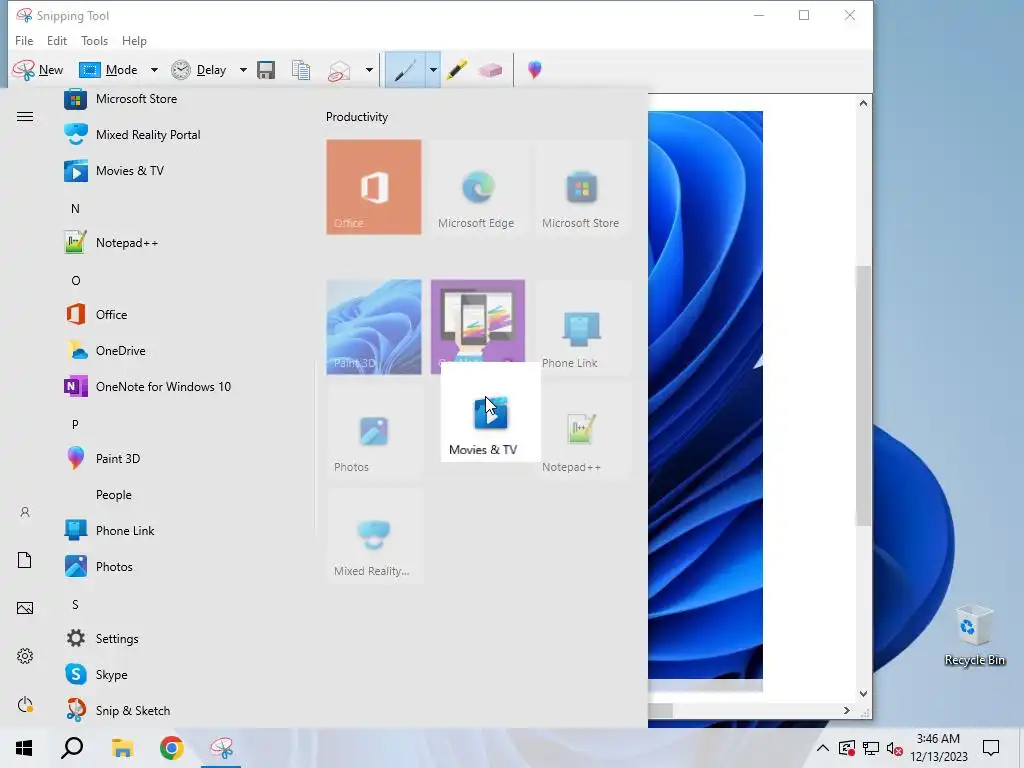This screenshot has width=1024, height=768.
Task: Expand Start menu hamburger navigation
Action: click(x=25, y=117)
